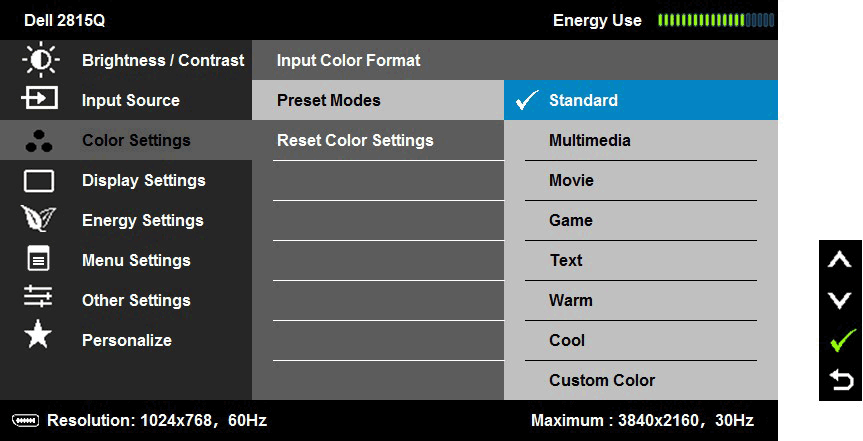Open Energy Settings menu label

(x=143, y=220)
